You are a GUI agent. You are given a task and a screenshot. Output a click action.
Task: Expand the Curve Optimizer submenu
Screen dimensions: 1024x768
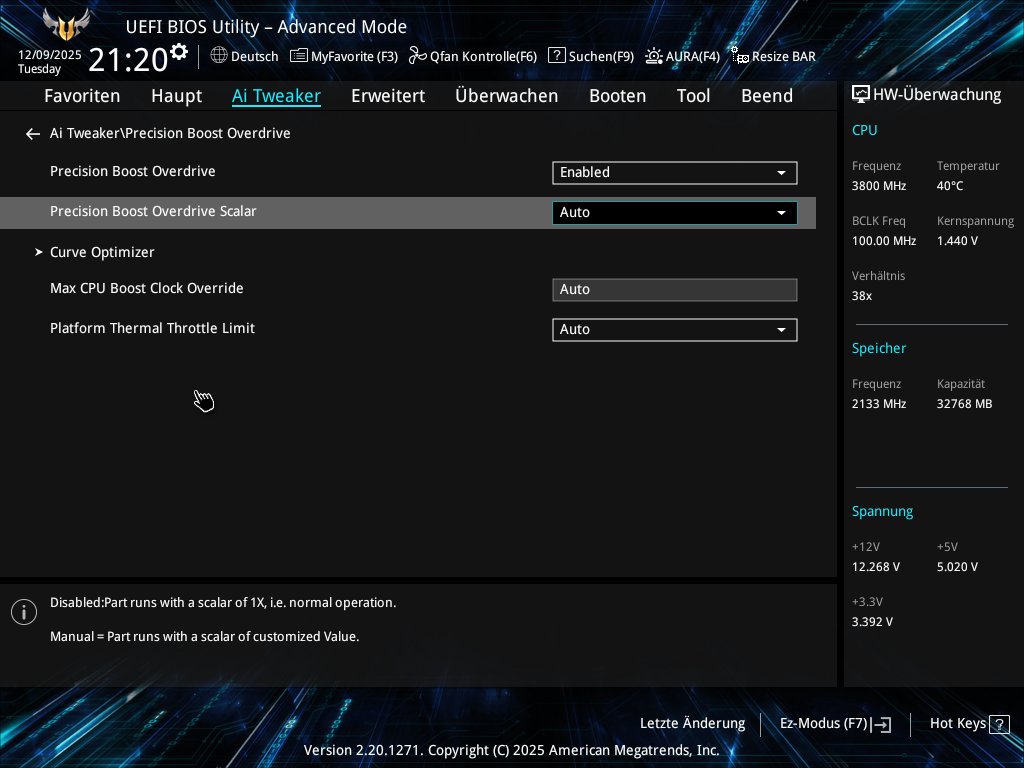pos(102,252)
